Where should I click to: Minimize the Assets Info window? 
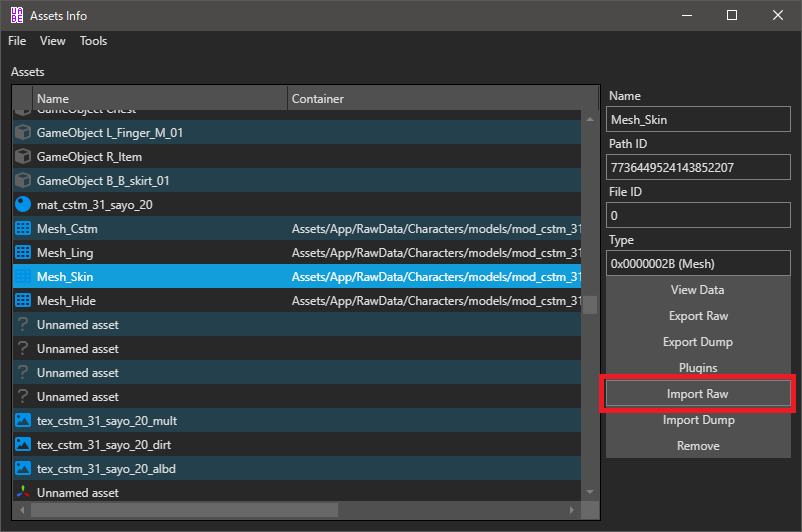click(x=687, y=15)
